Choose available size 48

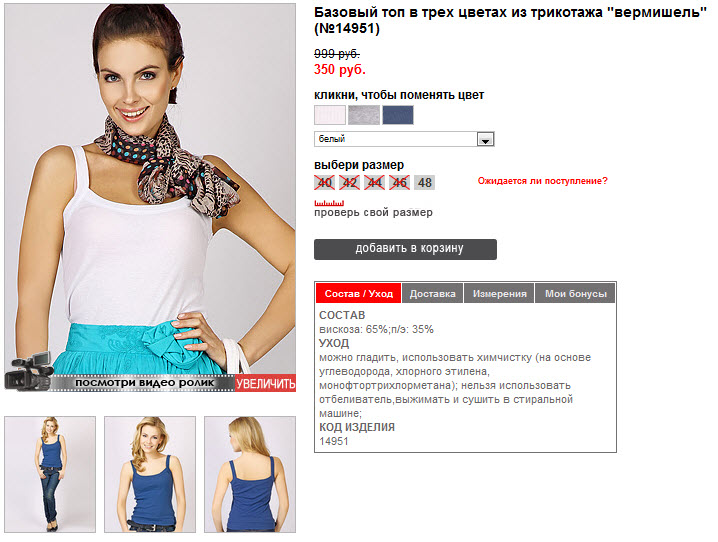pyautogui.click(x=424, y=183)
